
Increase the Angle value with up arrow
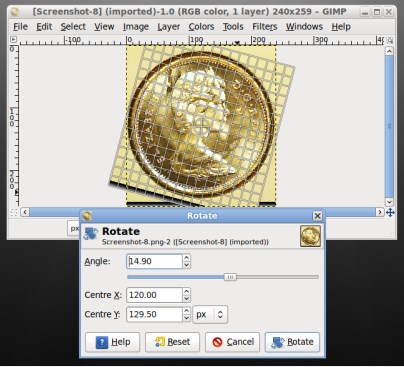coord(187,258)
